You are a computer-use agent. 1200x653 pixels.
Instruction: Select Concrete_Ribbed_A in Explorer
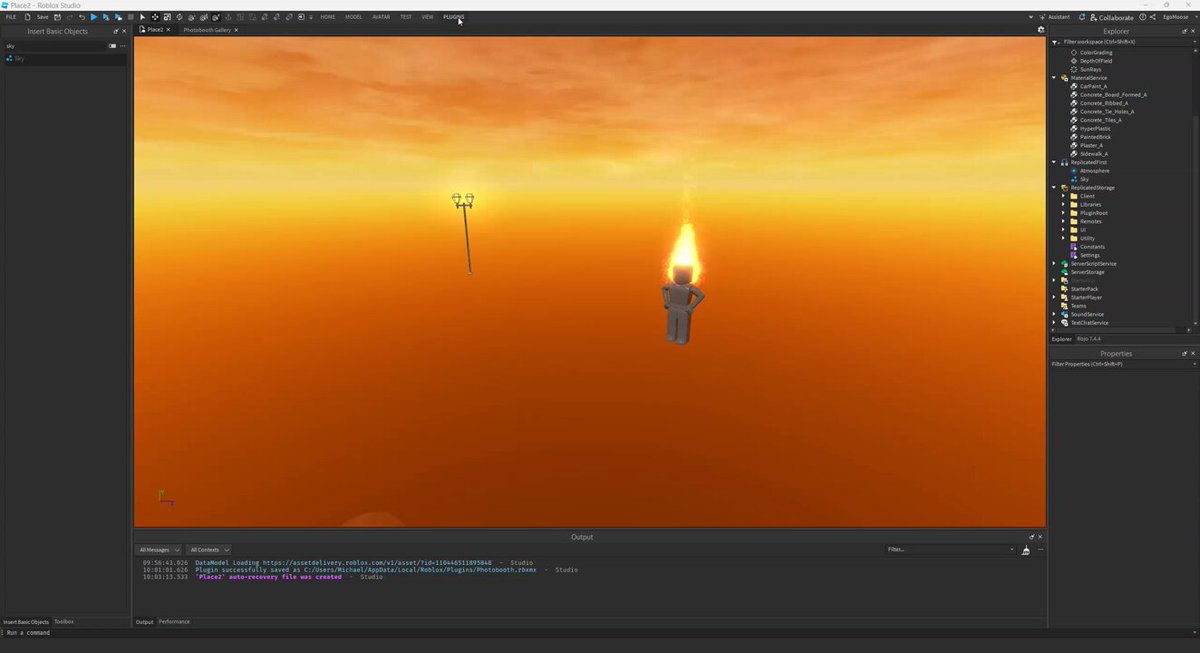coord(1103,103)
